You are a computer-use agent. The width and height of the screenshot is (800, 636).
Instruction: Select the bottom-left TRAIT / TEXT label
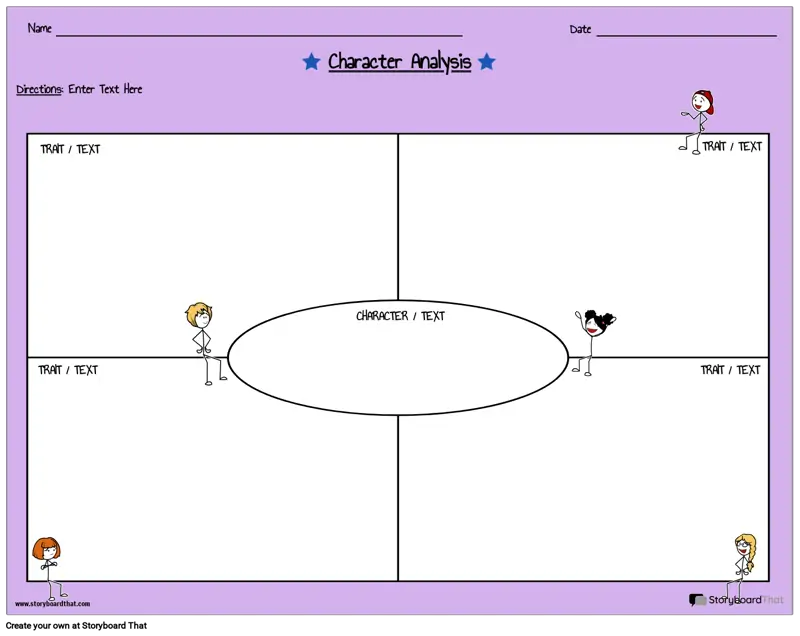pyautogui.click(x=68, y=370)
